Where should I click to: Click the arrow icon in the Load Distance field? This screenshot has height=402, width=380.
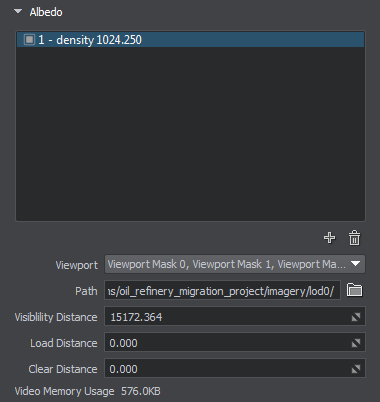[x=356, y=343]
